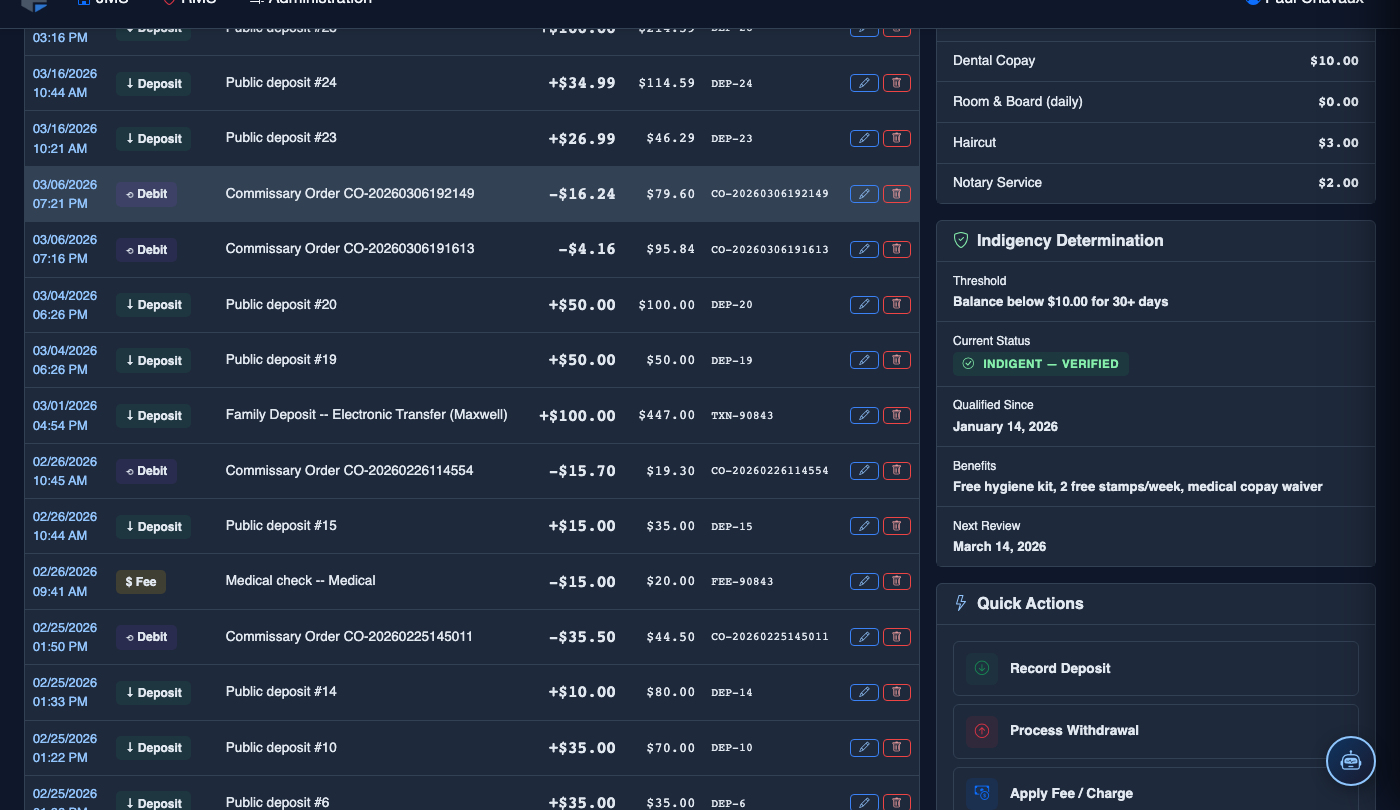This screenshot has width=1400, height=810.
Task: Edit Commissary Order CO-20260306191613 entry
Action: click(864, 249)
